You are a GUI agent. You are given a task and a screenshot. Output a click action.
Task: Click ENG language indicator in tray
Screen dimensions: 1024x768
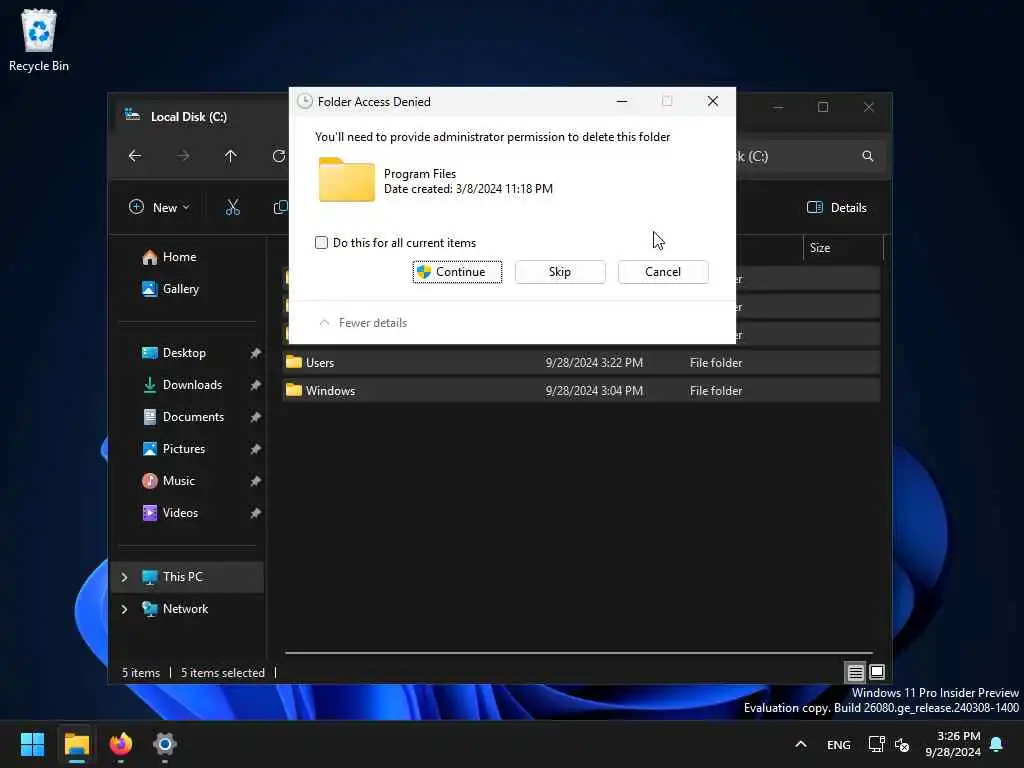pyautogui.click(x=839, y=744)
